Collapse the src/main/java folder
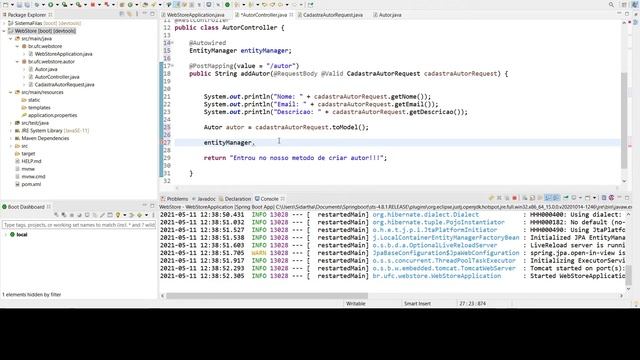Viewport: 640px width, 360px height. pos(11,39)
